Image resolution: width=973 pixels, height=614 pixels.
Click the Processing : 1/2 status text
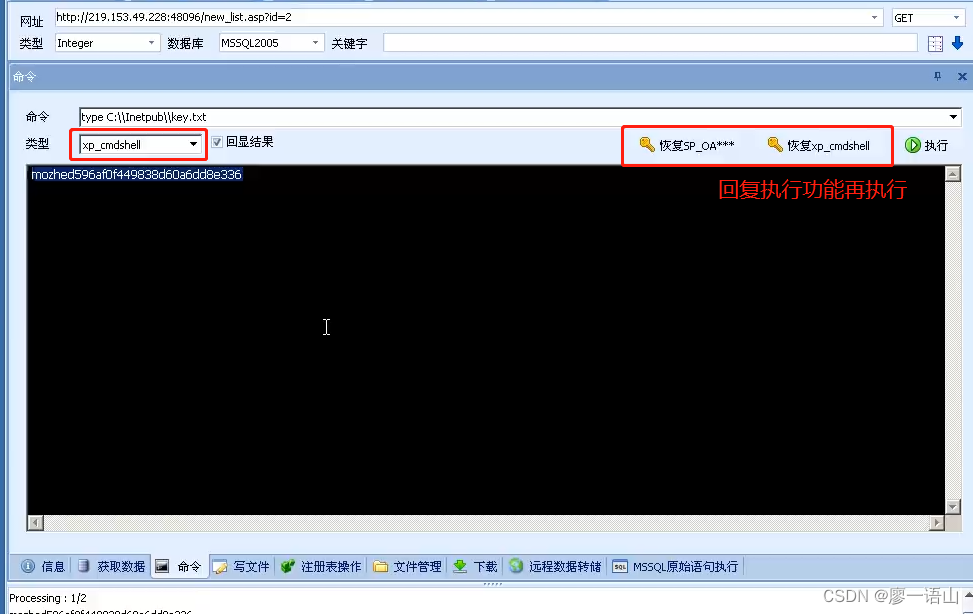tap(48, 598)
